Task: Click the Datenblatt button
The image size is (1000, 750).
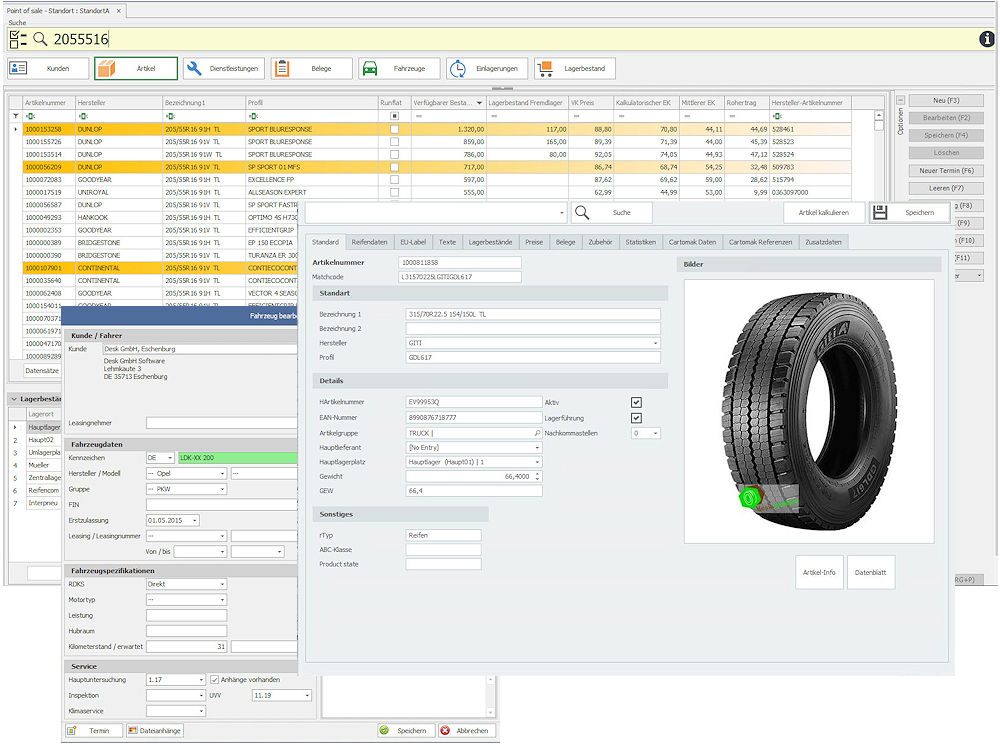Action: coord(871,572)
